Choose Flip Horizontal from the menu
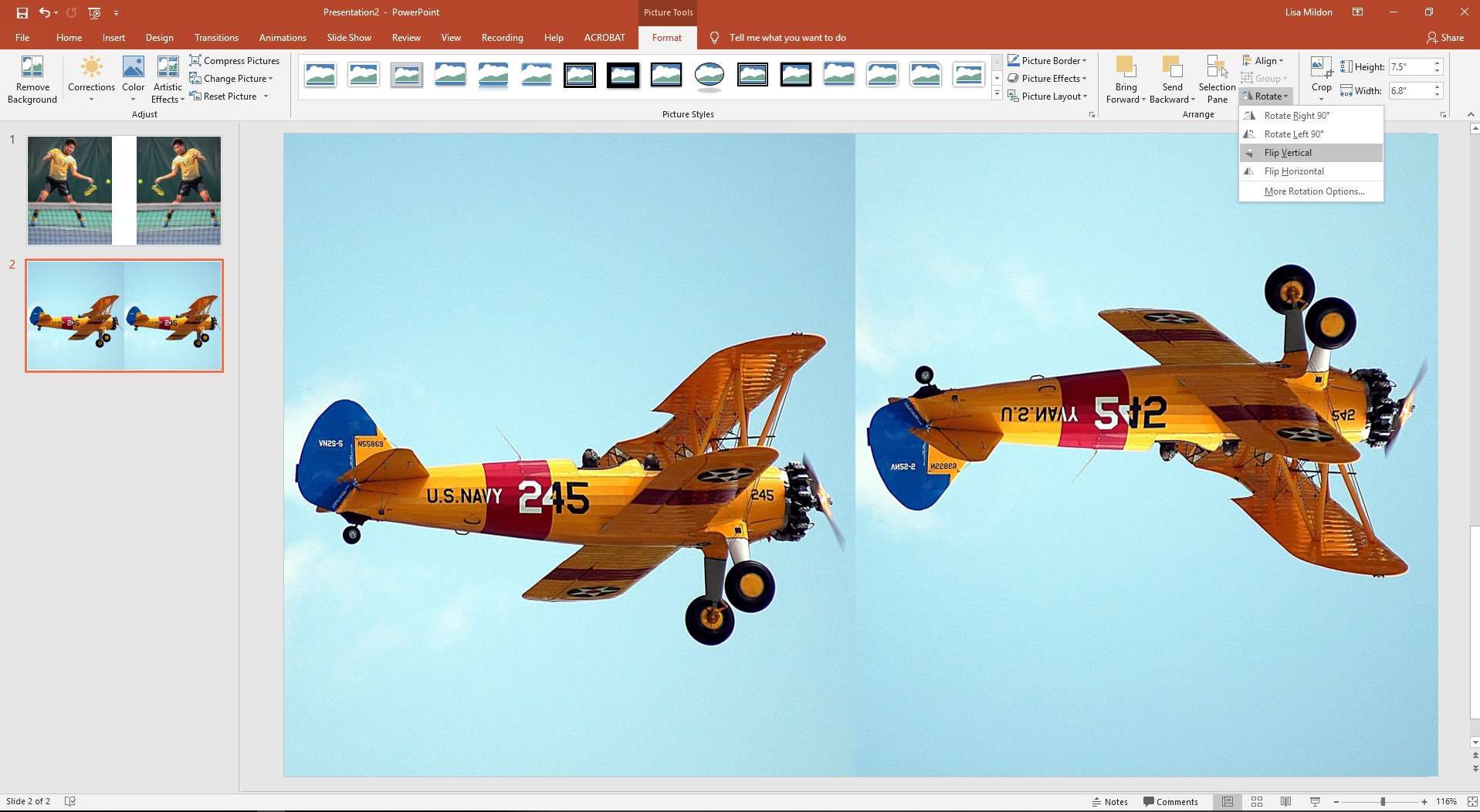The width and height of the screenshot is (1480, 812). click(1311, 171)
